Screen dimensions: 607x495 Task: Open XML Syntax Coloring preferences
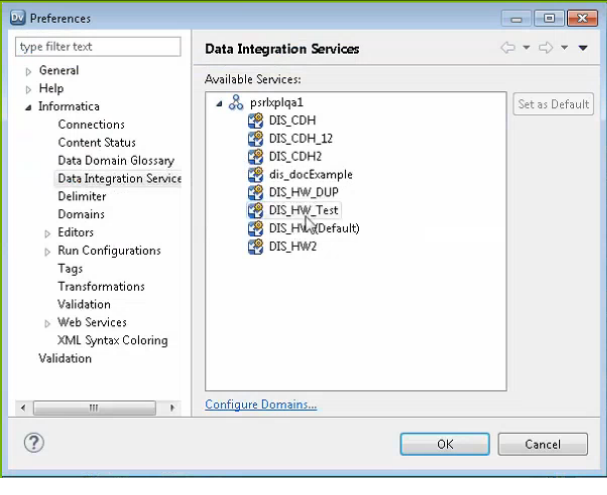pyautogui.click(x=113, y=340)
